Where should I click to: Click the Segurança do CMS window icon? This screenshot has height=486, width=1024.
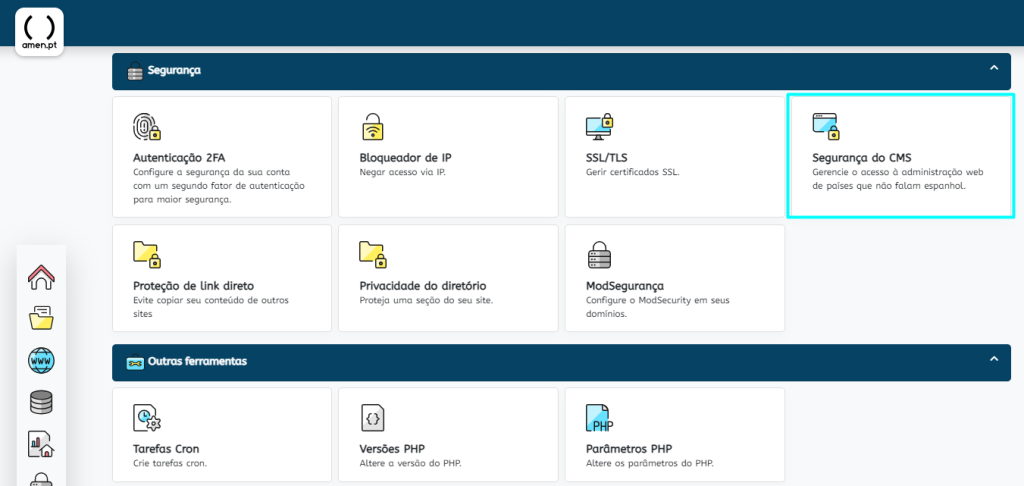[x=825, y=127]
